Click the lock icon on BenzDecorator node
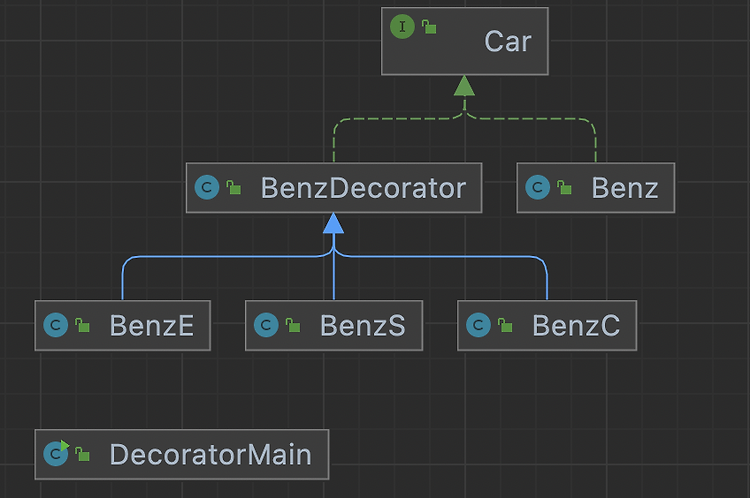Screen dimensions: 750x498 click(233, 188)
